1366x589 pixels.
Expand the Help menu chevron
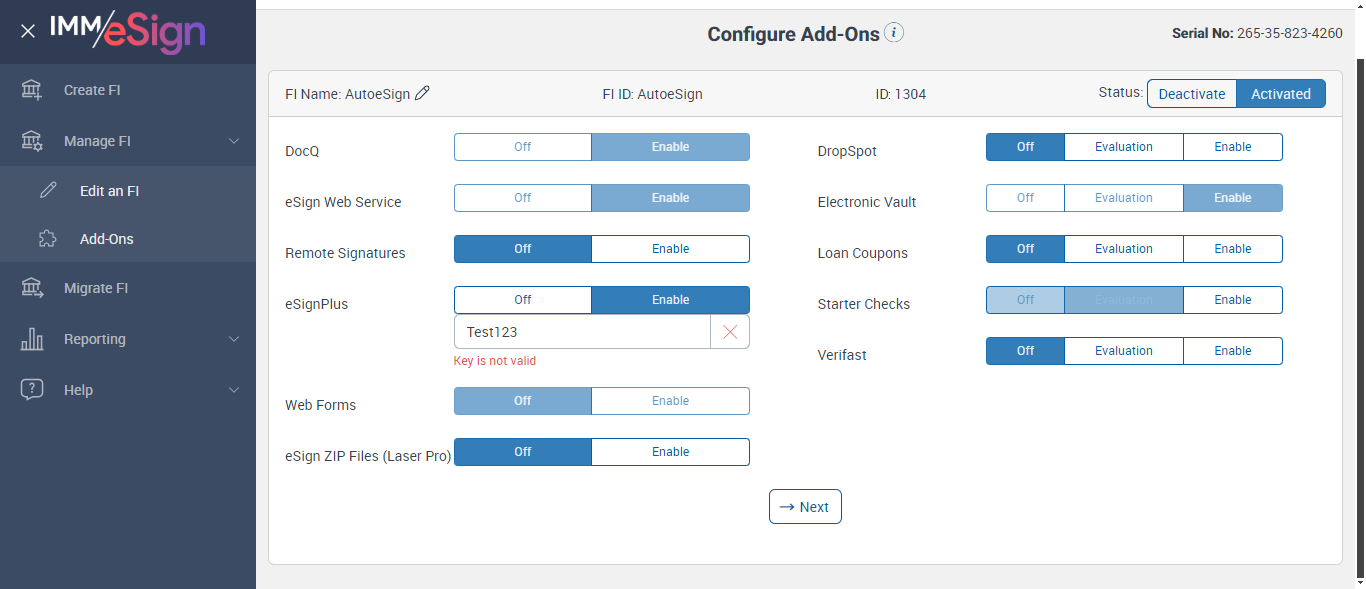click(234, 390)
